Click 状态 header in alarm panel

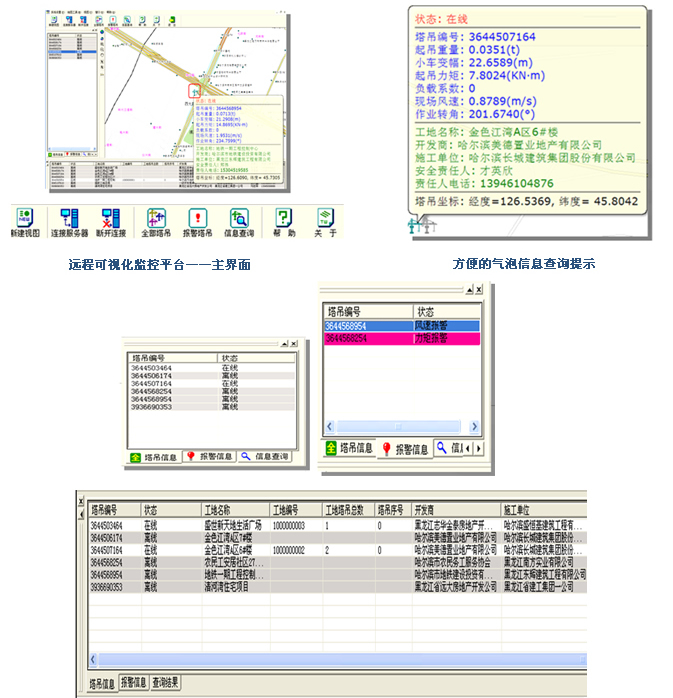(x=447, y=311)
